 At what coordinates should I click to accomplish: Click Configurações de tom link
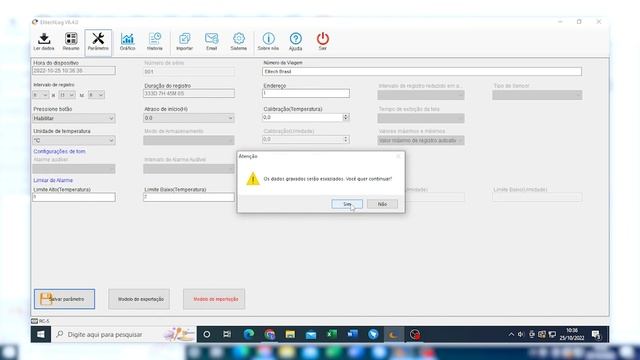coord(60,151)
